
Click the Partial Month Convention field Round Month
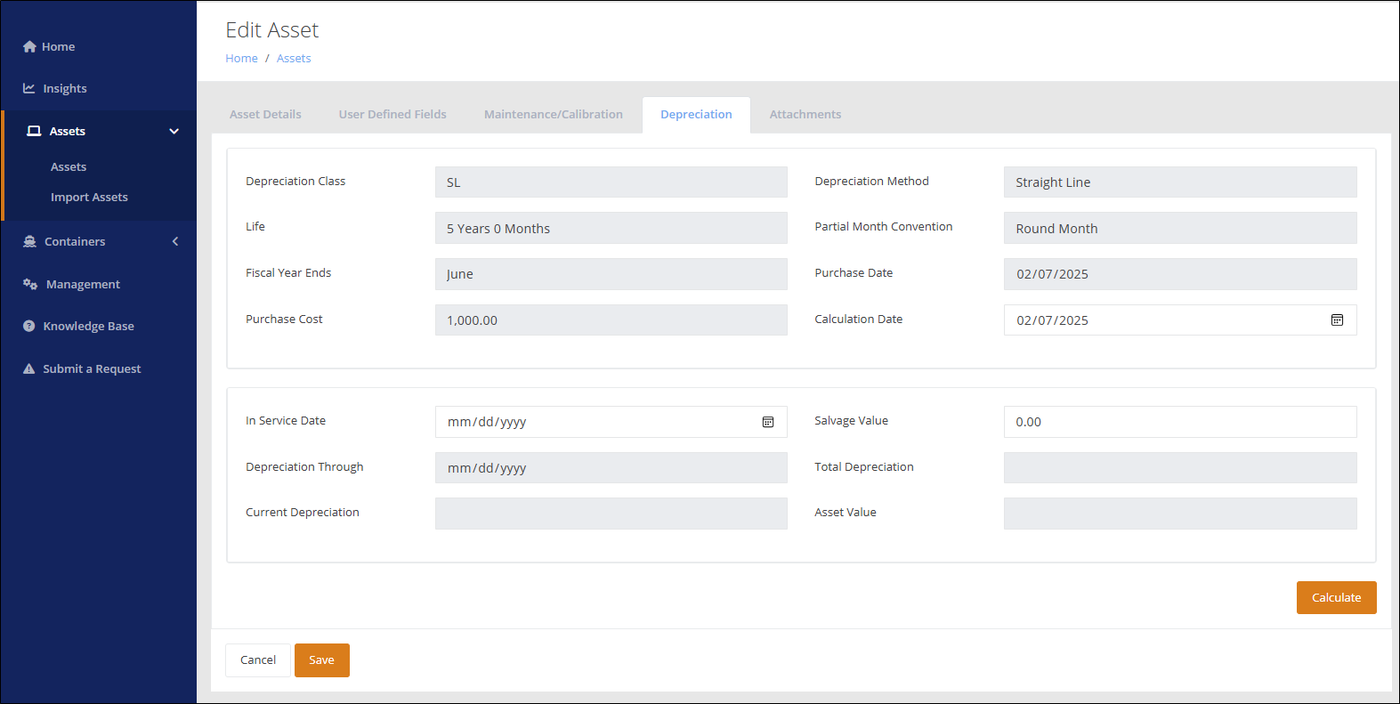[1180, 228]
